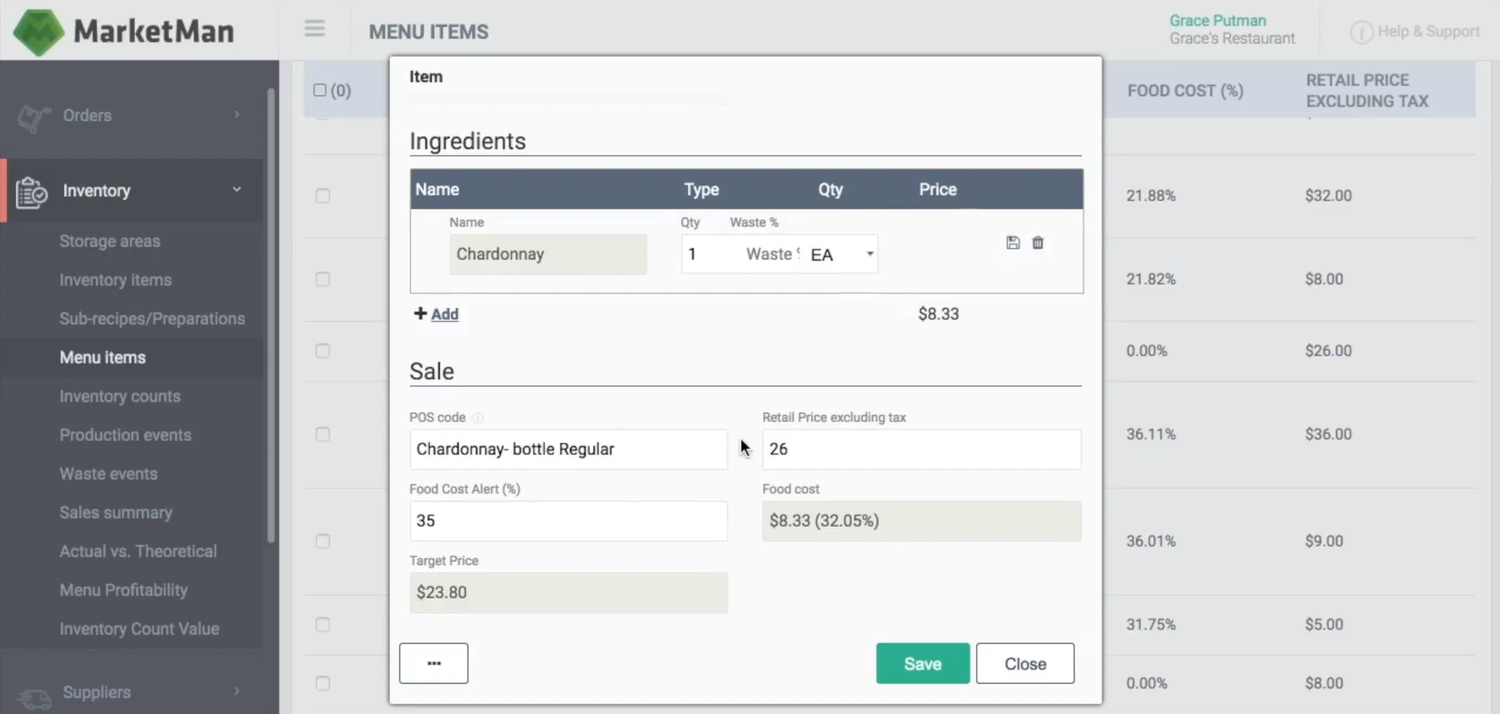Open the ellipsis options button in the dialog
The height and width of the screenshot is (714, 1500).
coord(433,663)
